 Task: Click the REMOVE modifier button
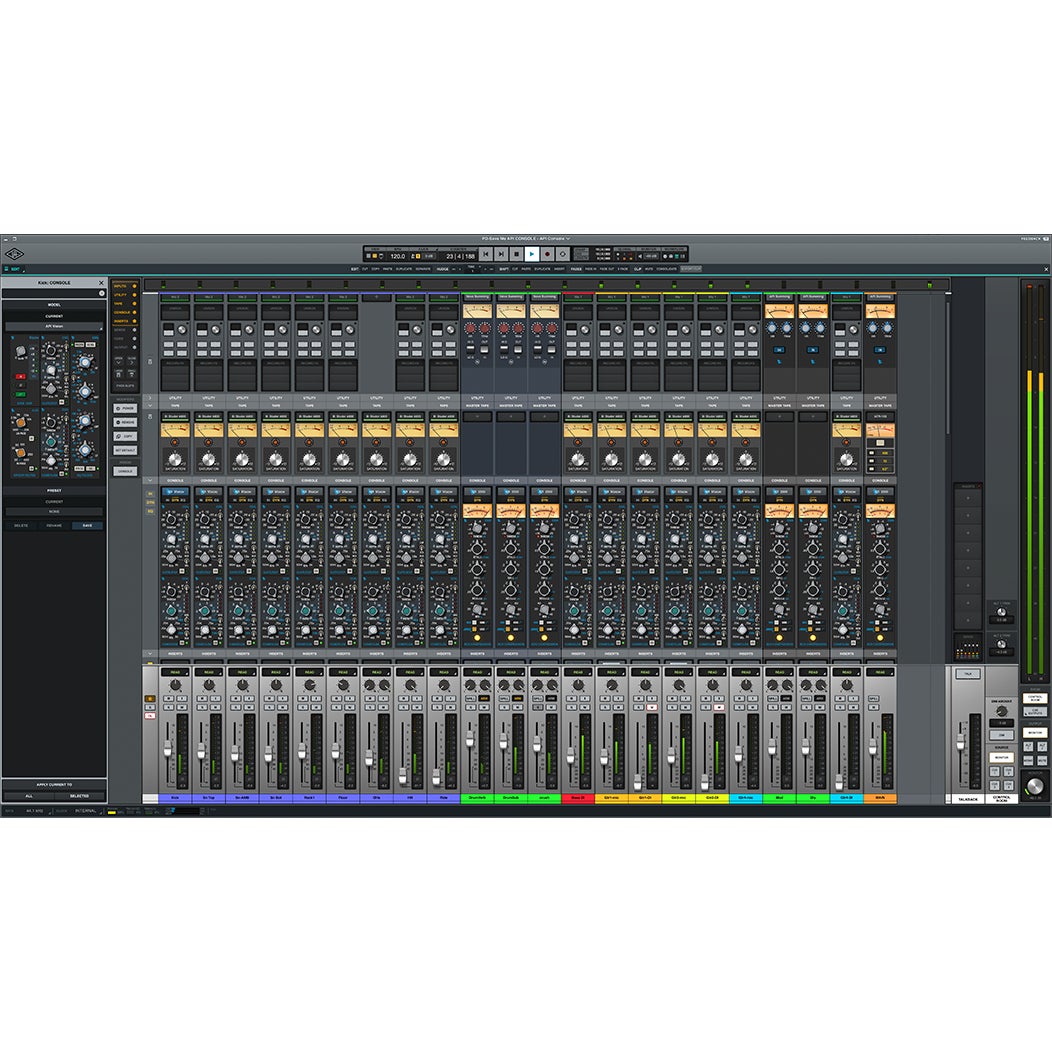(x=125, y=422)
